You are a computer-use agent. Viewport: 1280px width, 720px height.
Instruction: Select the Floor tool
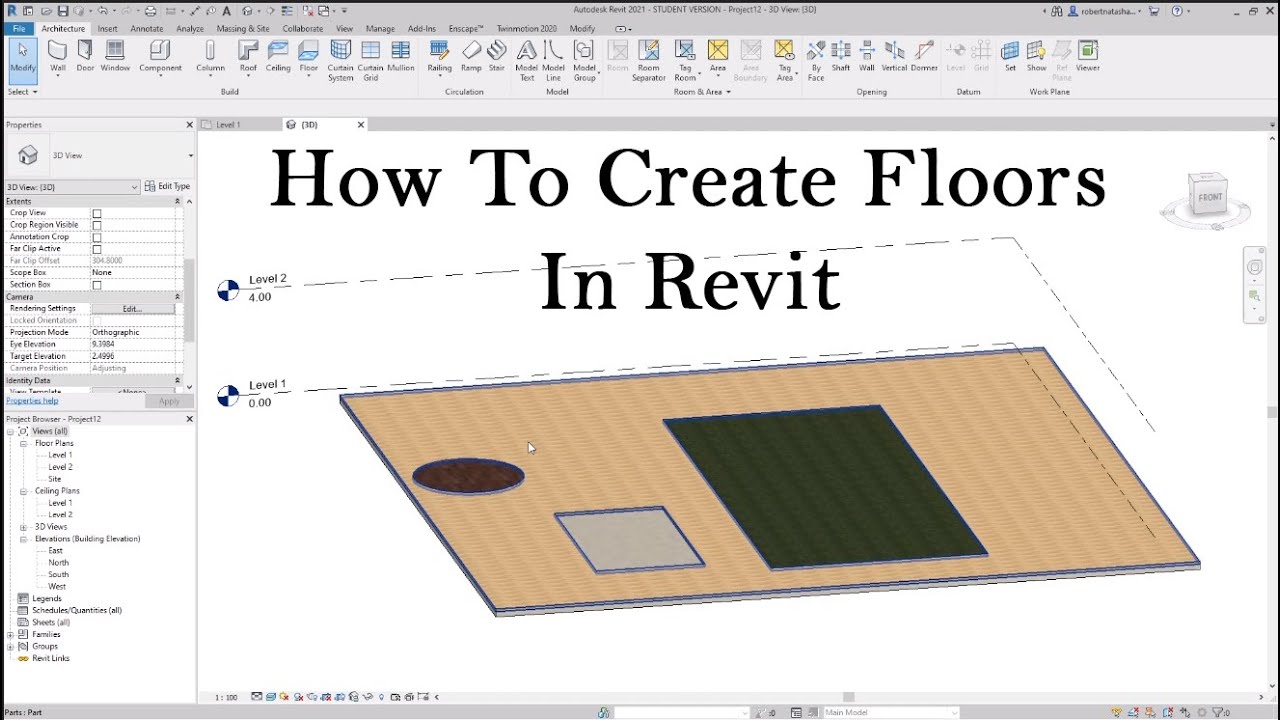click(309, 57)
